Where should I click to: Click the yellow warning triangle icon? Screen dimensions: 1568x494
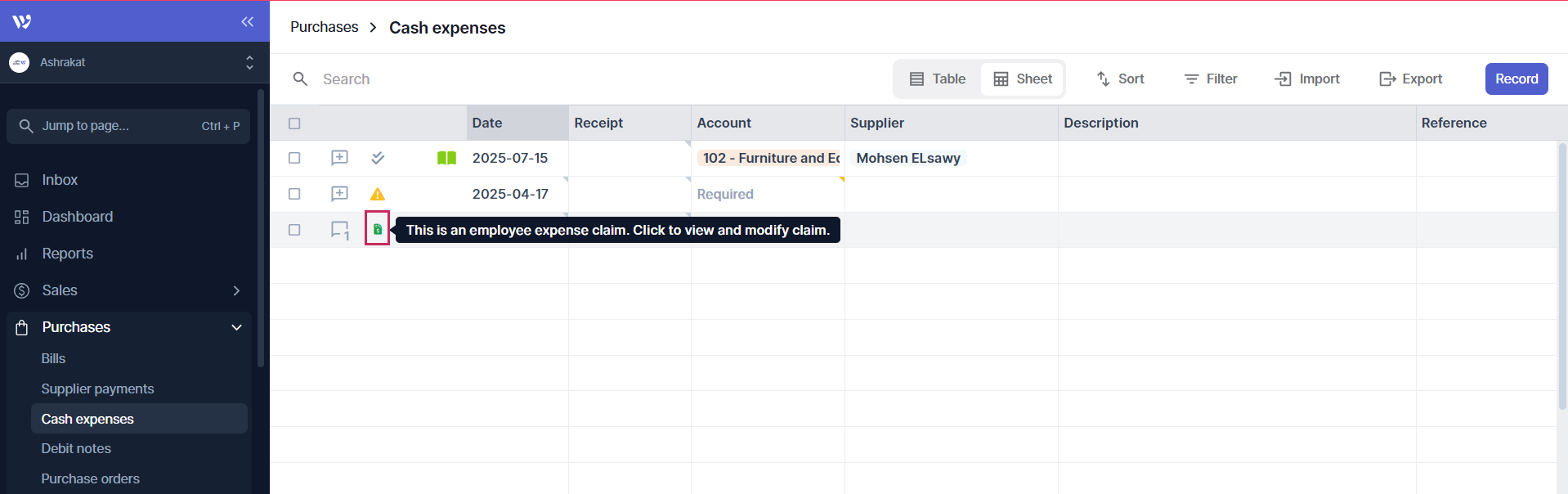click(x=377, y=195)
